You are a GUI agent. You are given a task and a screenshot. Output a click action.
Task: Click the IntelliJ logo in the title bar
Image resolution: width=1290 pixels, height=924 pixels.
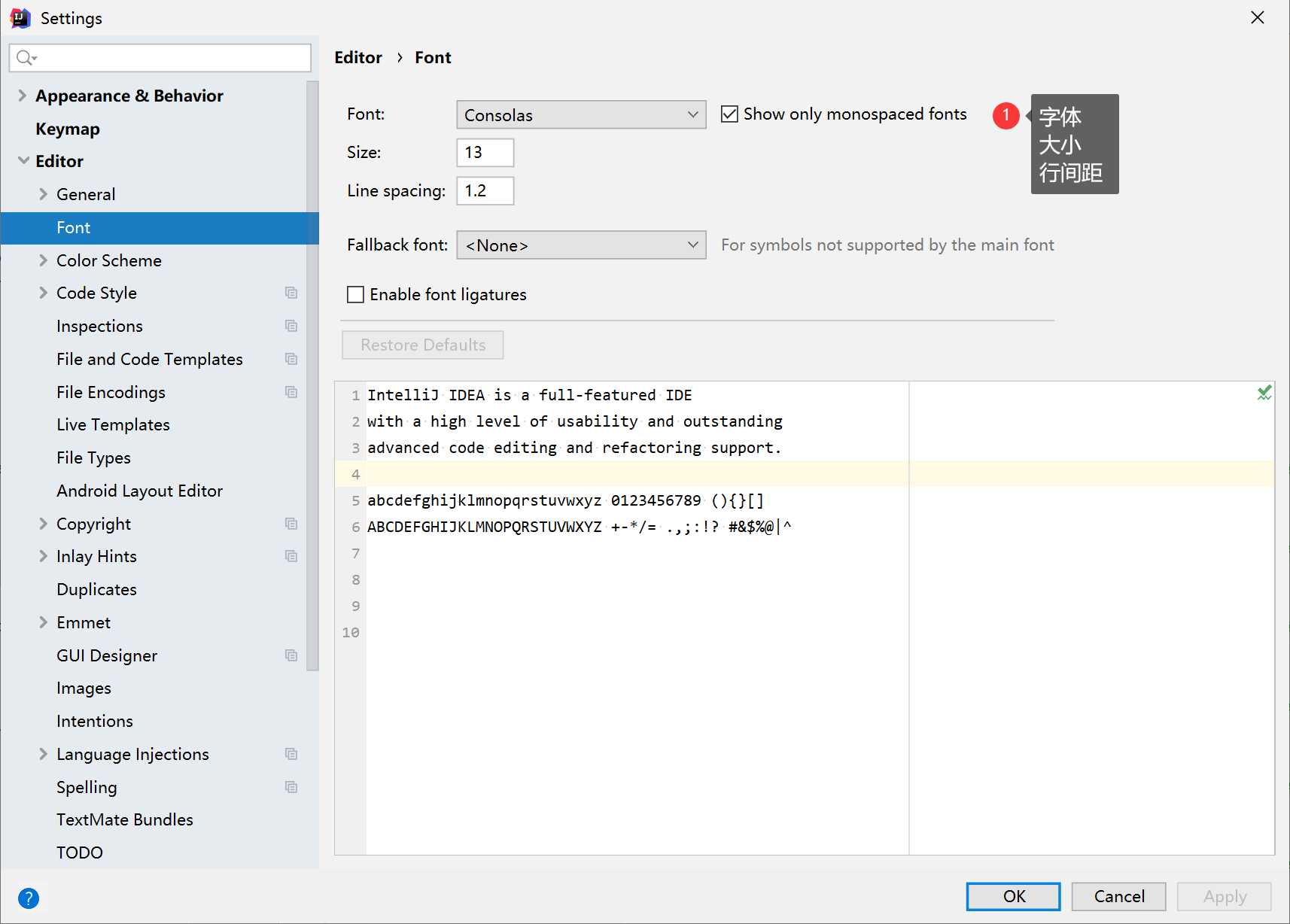pos(20,18)
